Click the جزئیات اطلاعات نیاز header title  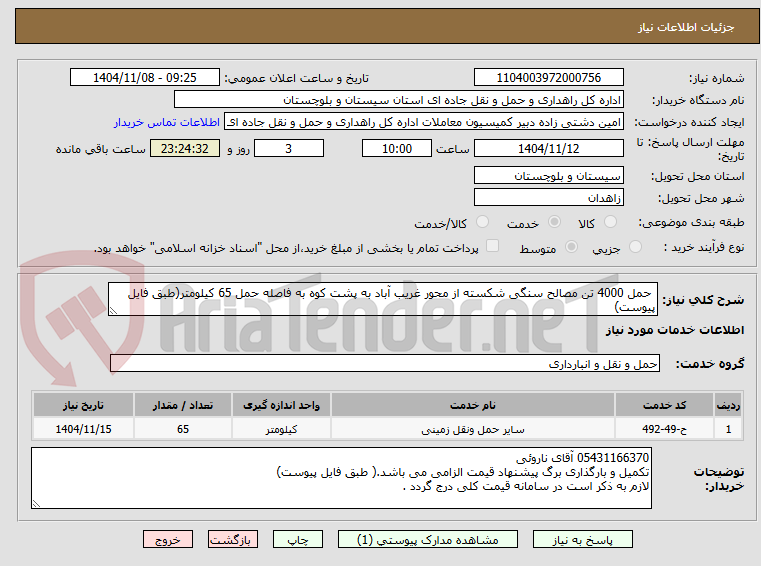686,27
